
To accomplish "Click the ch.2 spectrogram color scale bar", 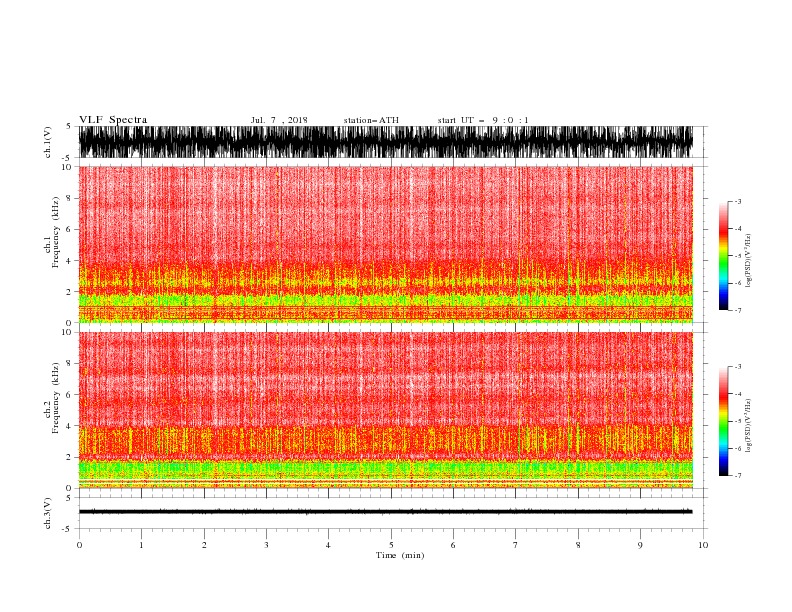I will [x=723, y=421].
